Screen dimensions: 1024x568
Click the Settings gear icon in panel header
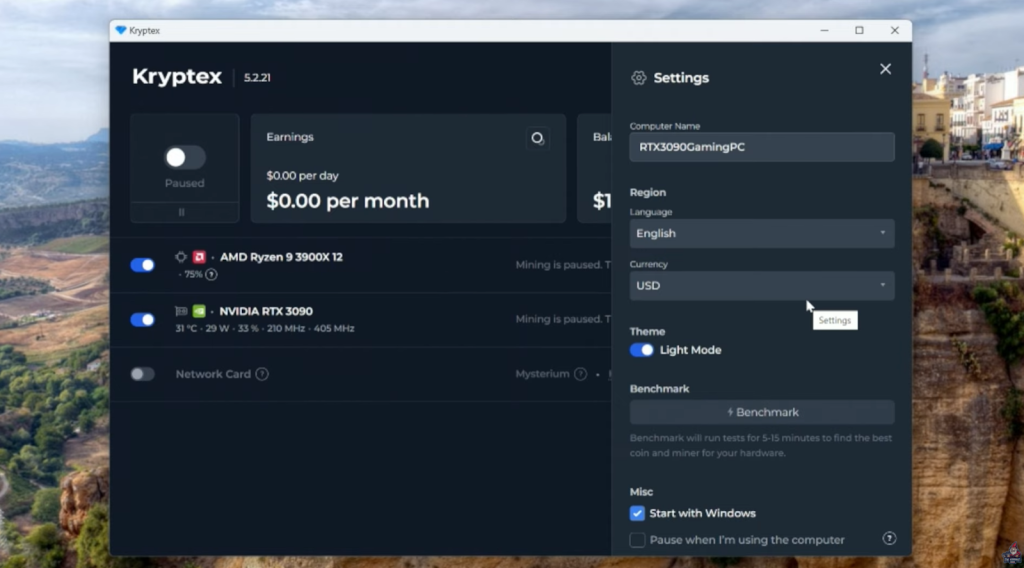point(639,78)
